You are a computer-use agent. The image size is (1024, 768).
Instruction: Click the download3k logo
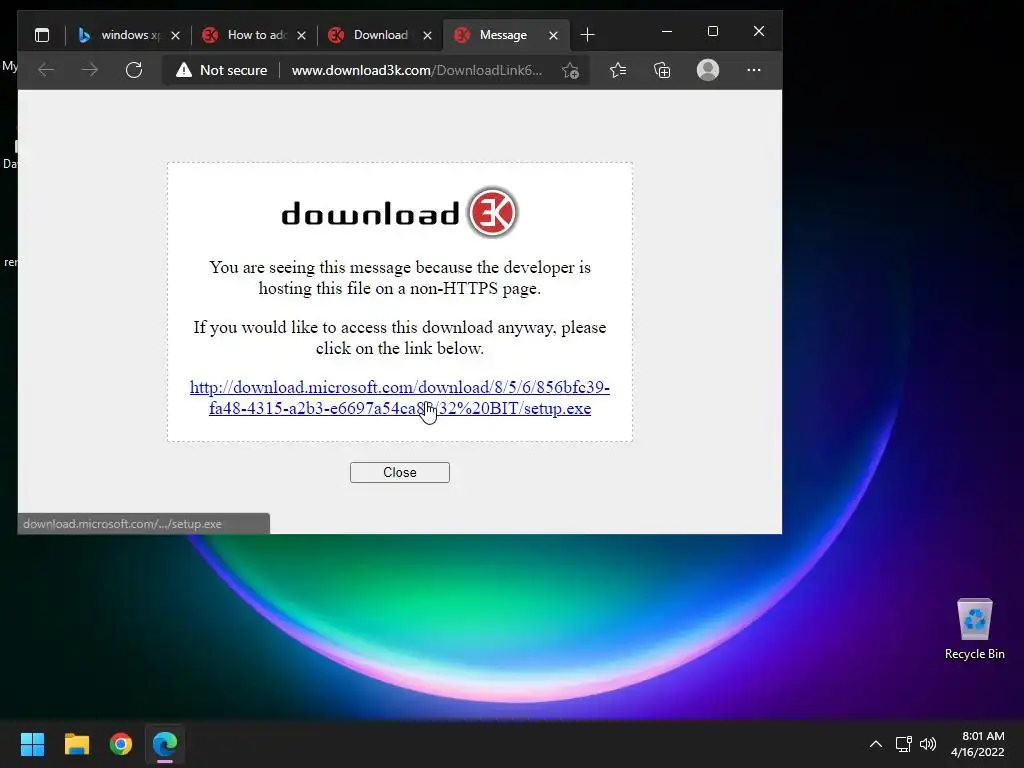(400, 212)
